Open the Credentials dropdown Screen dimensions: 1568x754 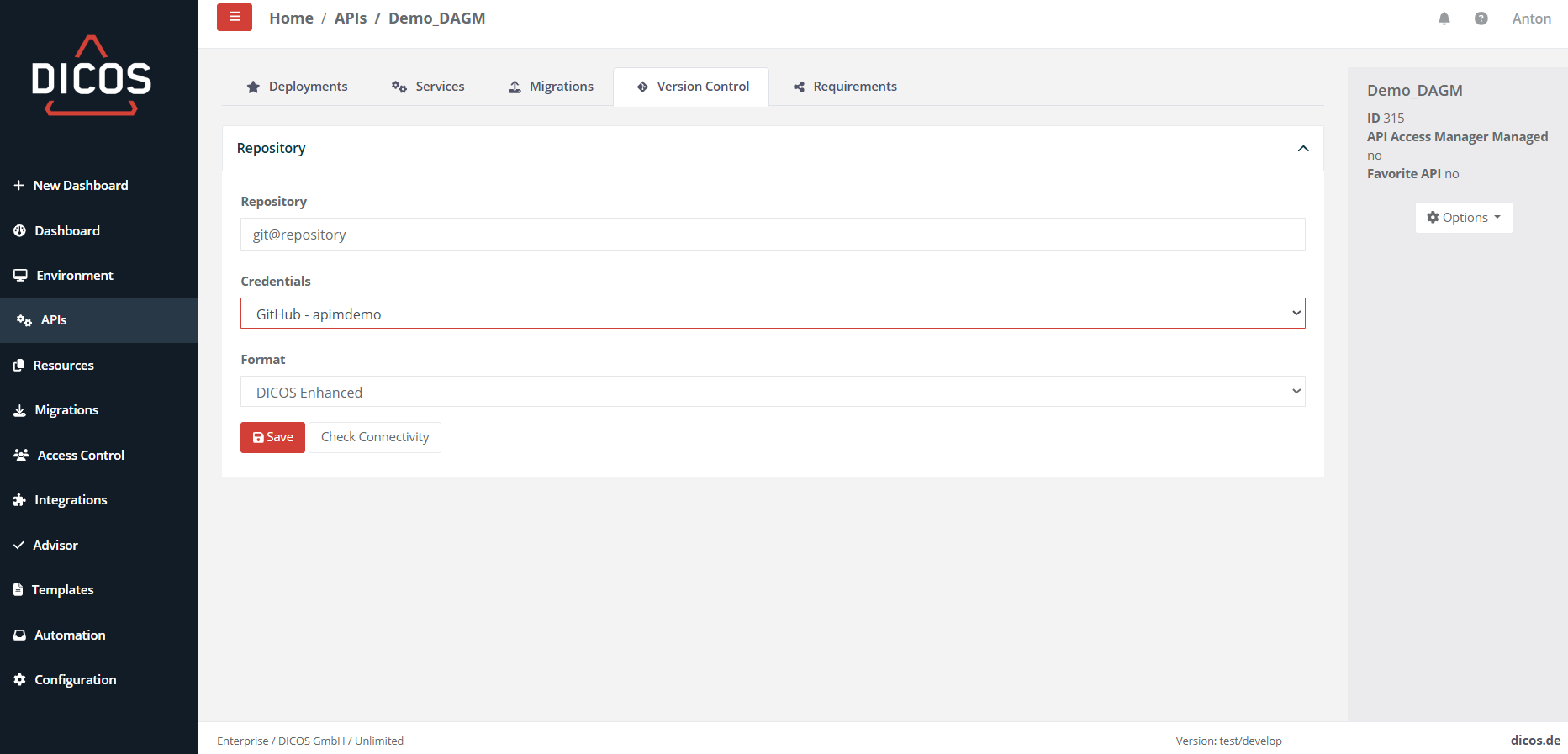[x=772, y=314]
